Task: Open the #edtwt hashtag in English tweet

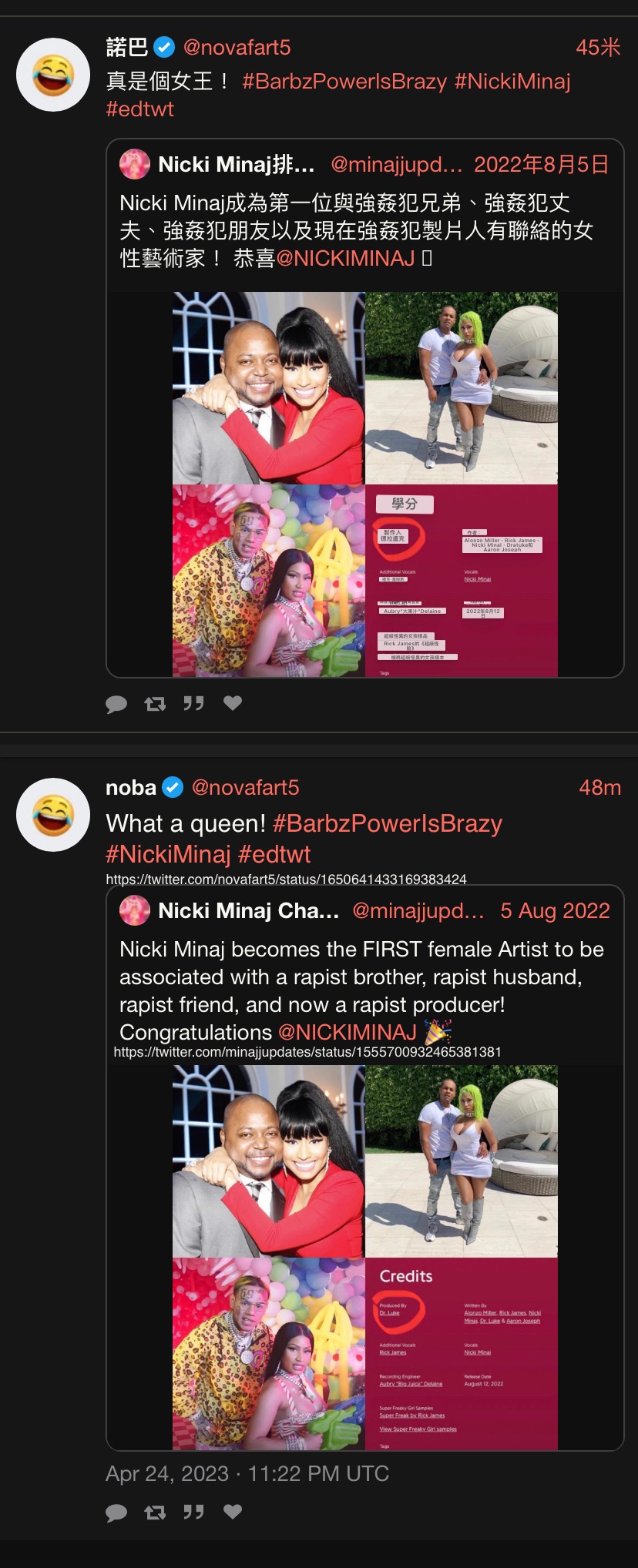Action: (x=274, y=854)
